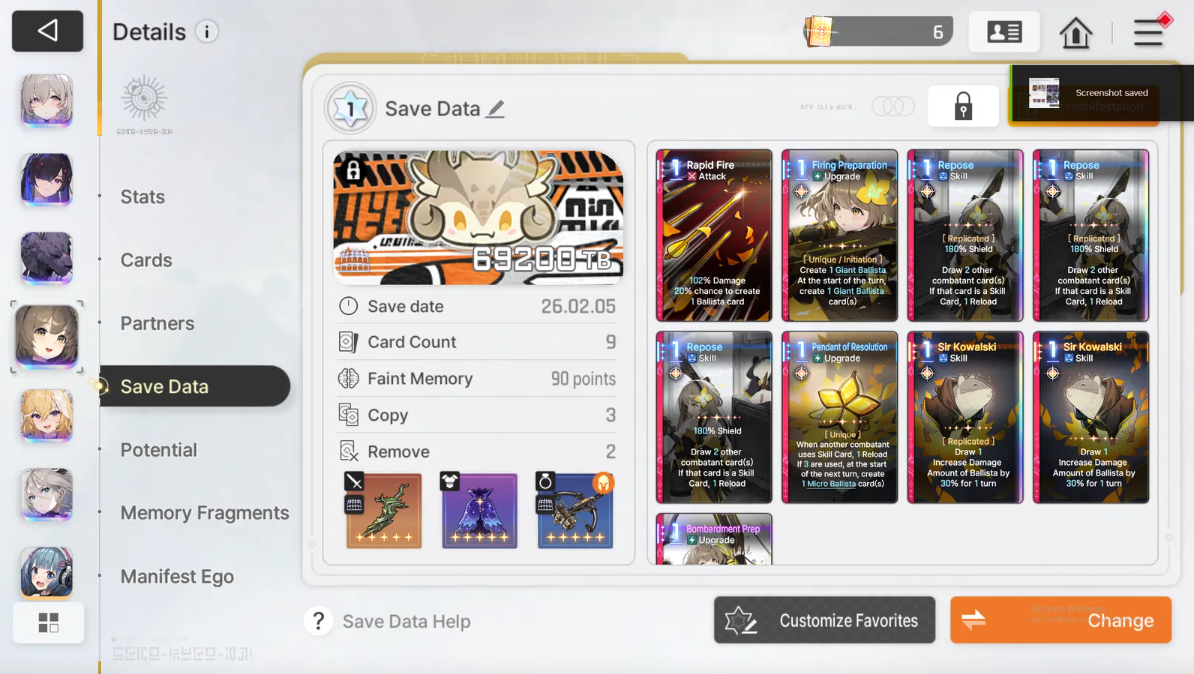The image size is (1194, 674).
Task: Switch to the Potential section
Action: click(x=158, y=450)
